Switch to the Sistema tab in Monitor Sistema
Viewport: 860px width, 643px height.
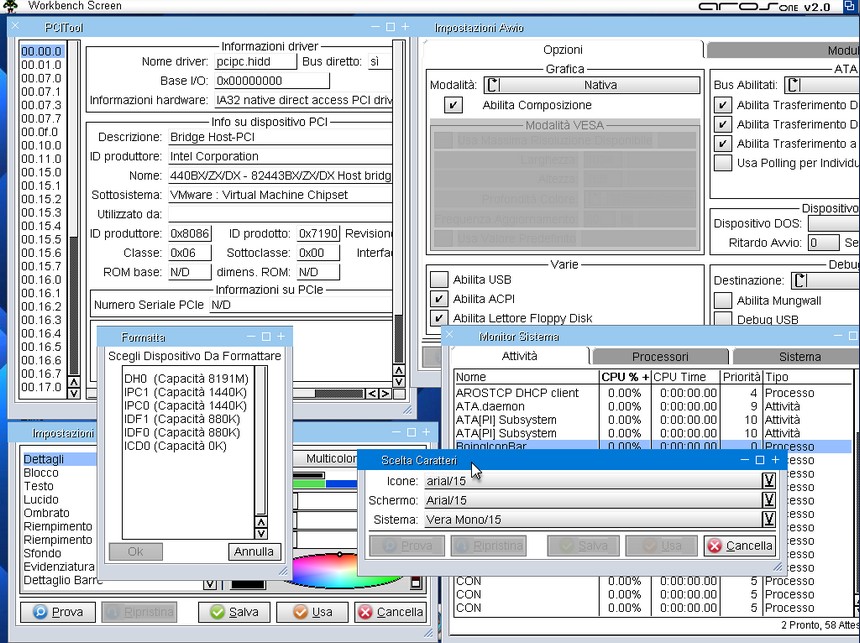(799, 357)
